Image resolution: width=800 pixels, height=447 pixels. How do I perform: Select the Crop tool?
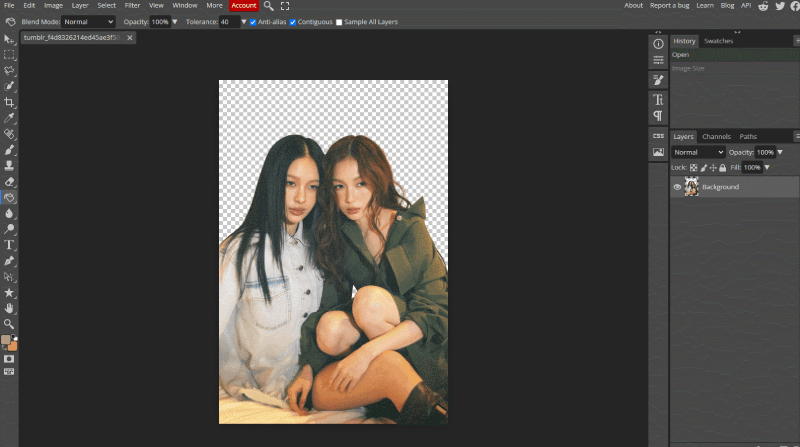(x=9, y=102)
